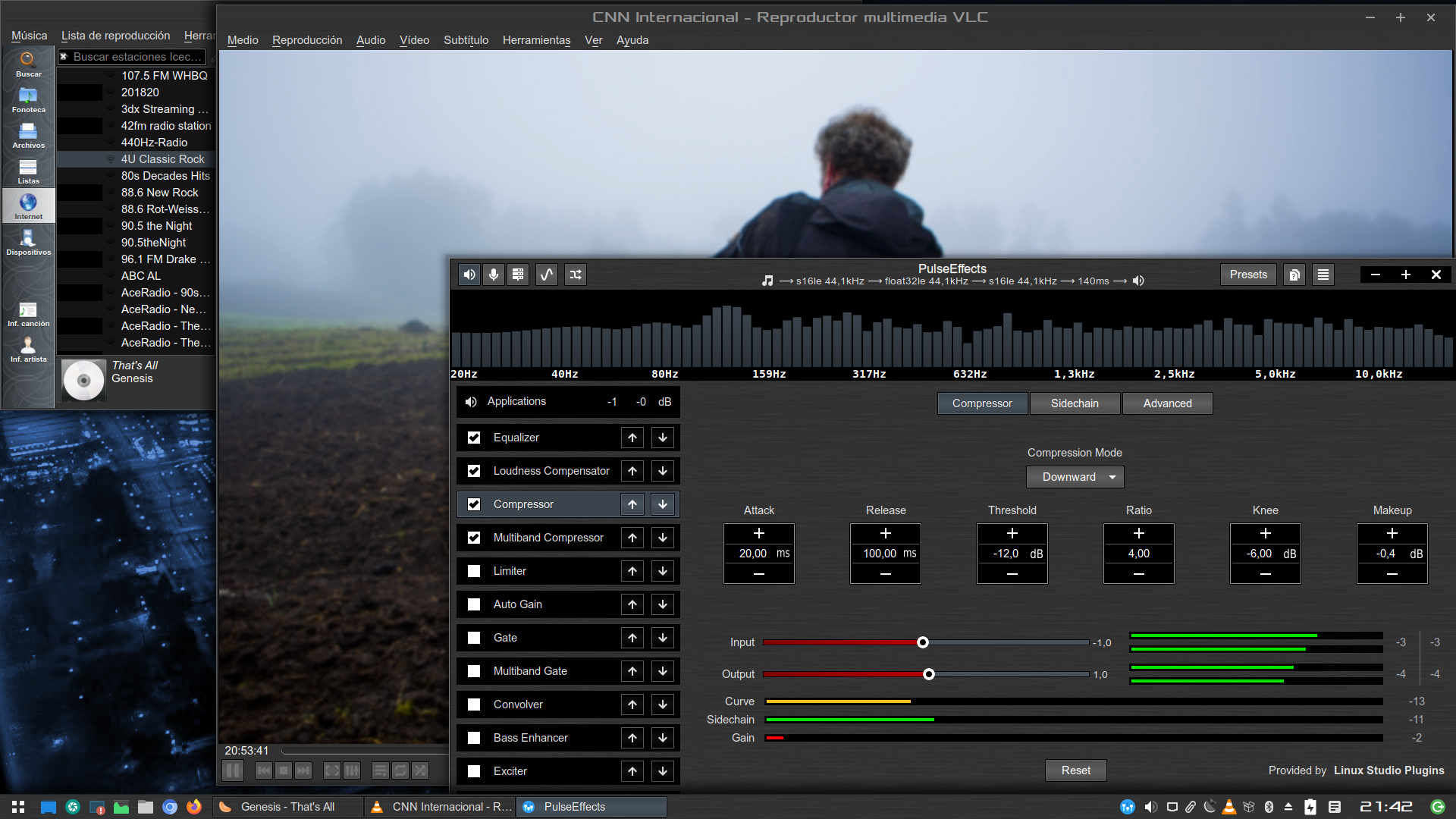Uncheck Loudness Compensator

[474, 471]
